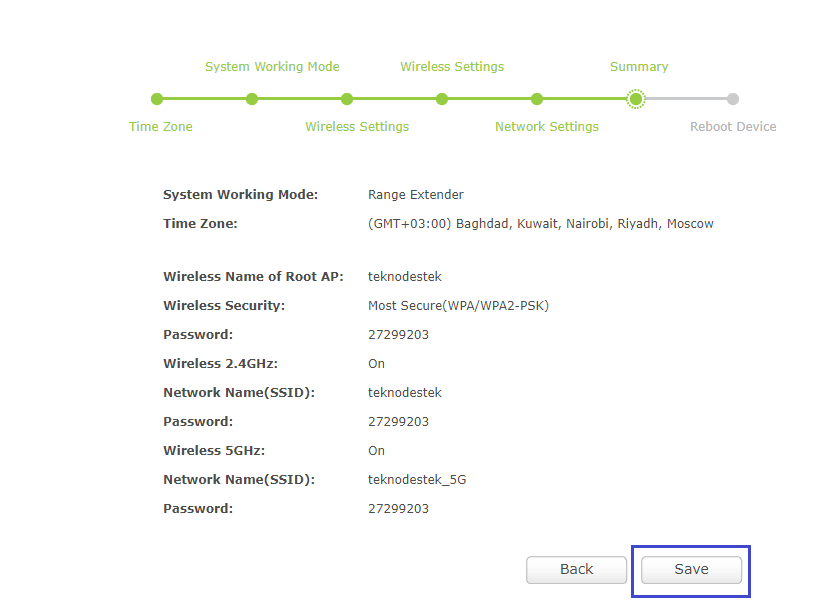
Task: Select the password value under teknodestek_5G
Action: pos(399,509)
